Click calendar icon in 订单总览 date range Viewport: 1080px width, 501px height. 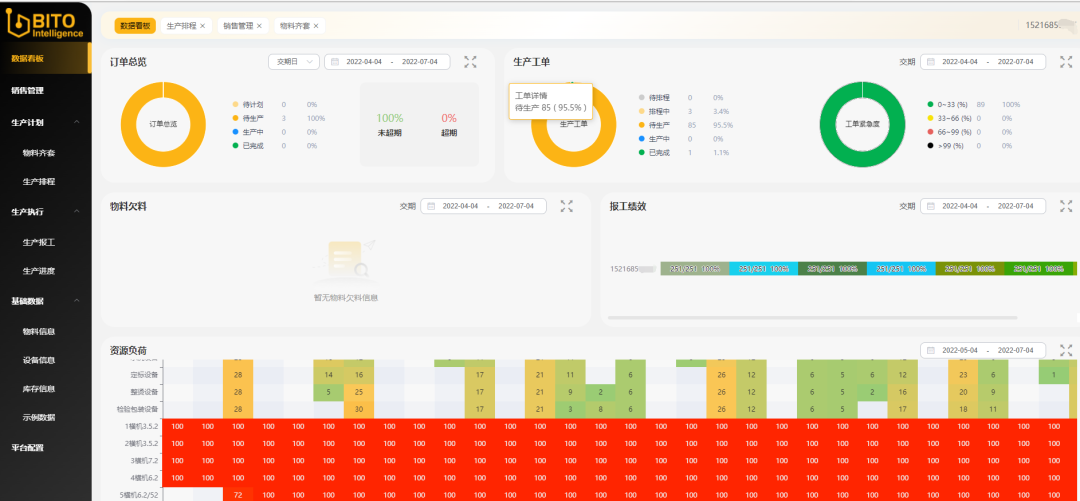335,62
